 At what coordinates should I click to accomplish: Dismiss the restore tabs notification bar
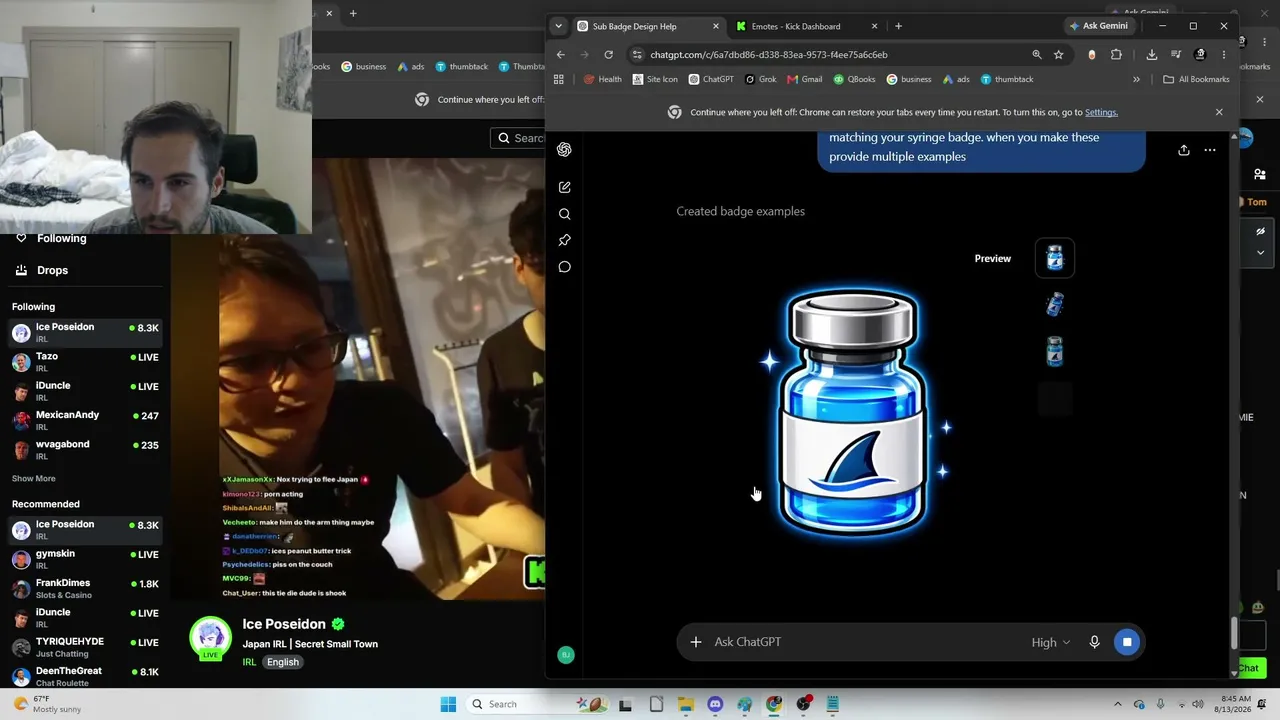1219,112
